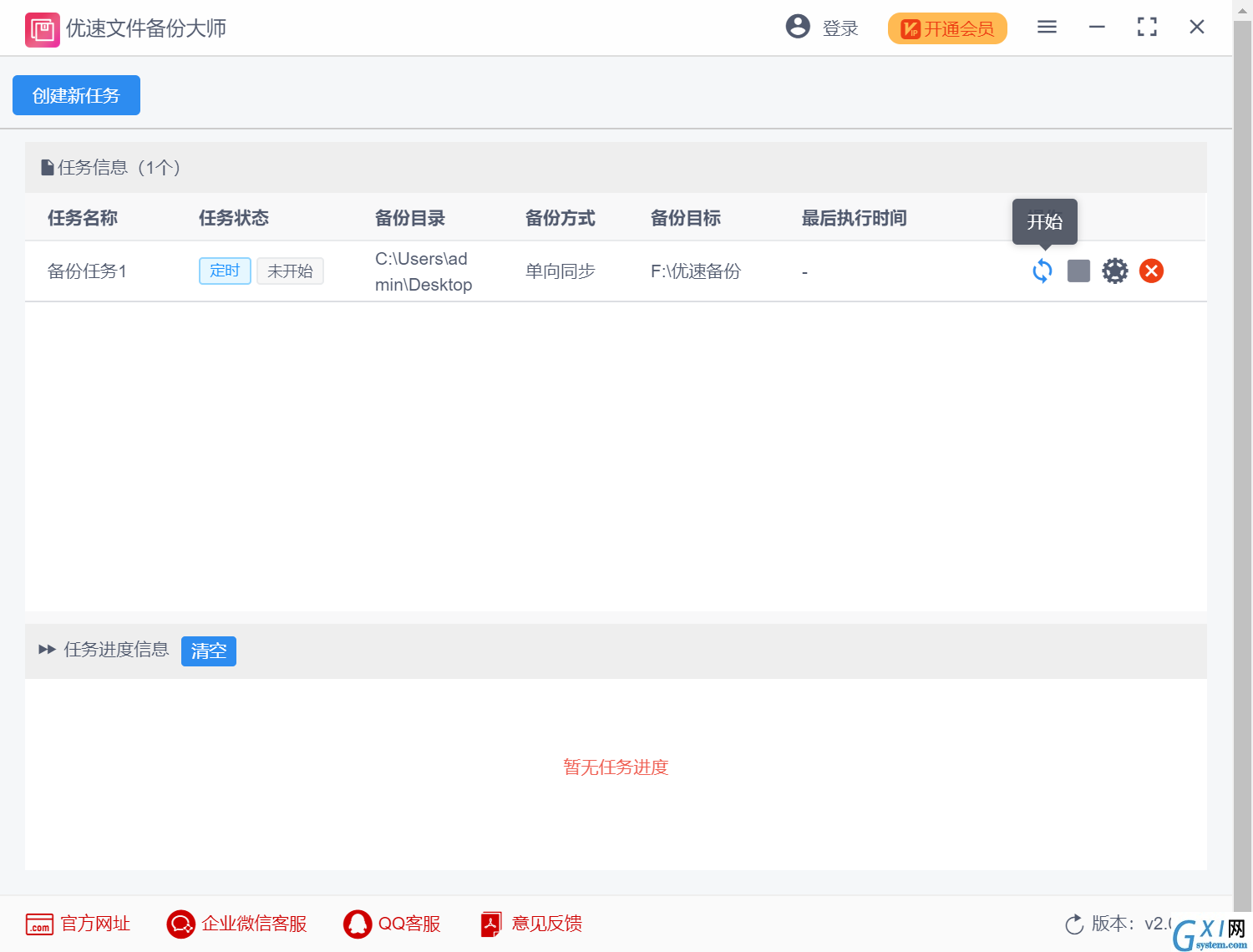The width and height of the screenshot is (1253, 952).
Task: Start backup task with sync icon
Action: [1042, 271]
